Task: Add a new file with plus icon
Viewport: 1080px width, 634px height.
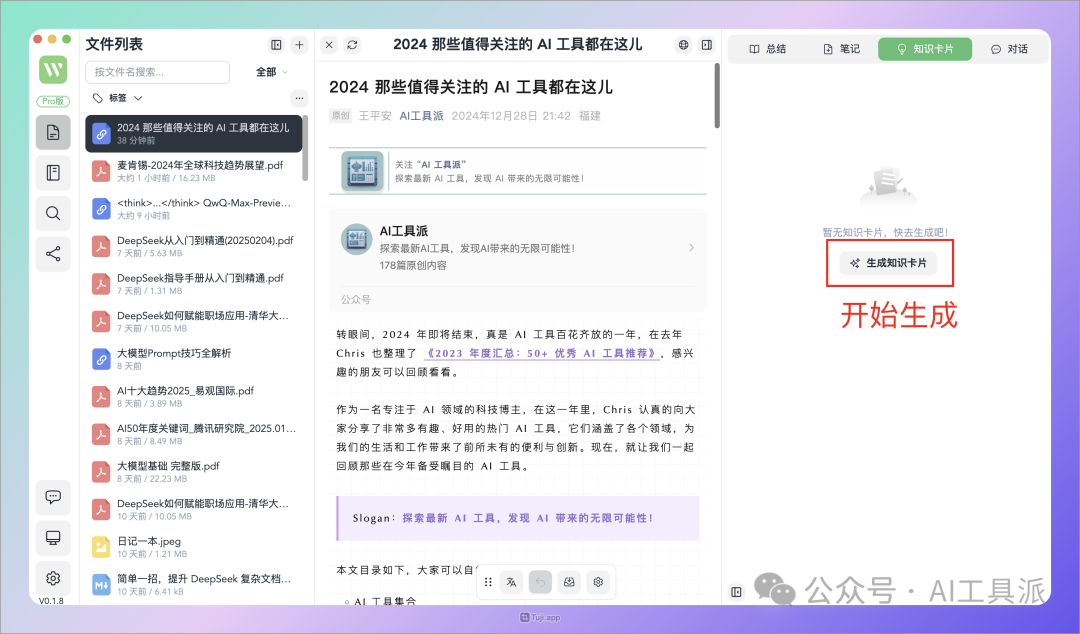Action: (300, 45)
